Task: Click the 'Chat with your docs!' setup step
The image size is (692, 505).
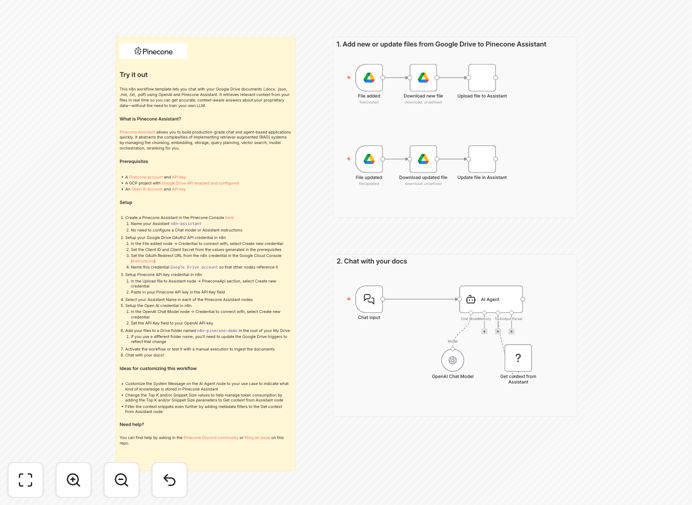Action: click(x=145, y=355)
